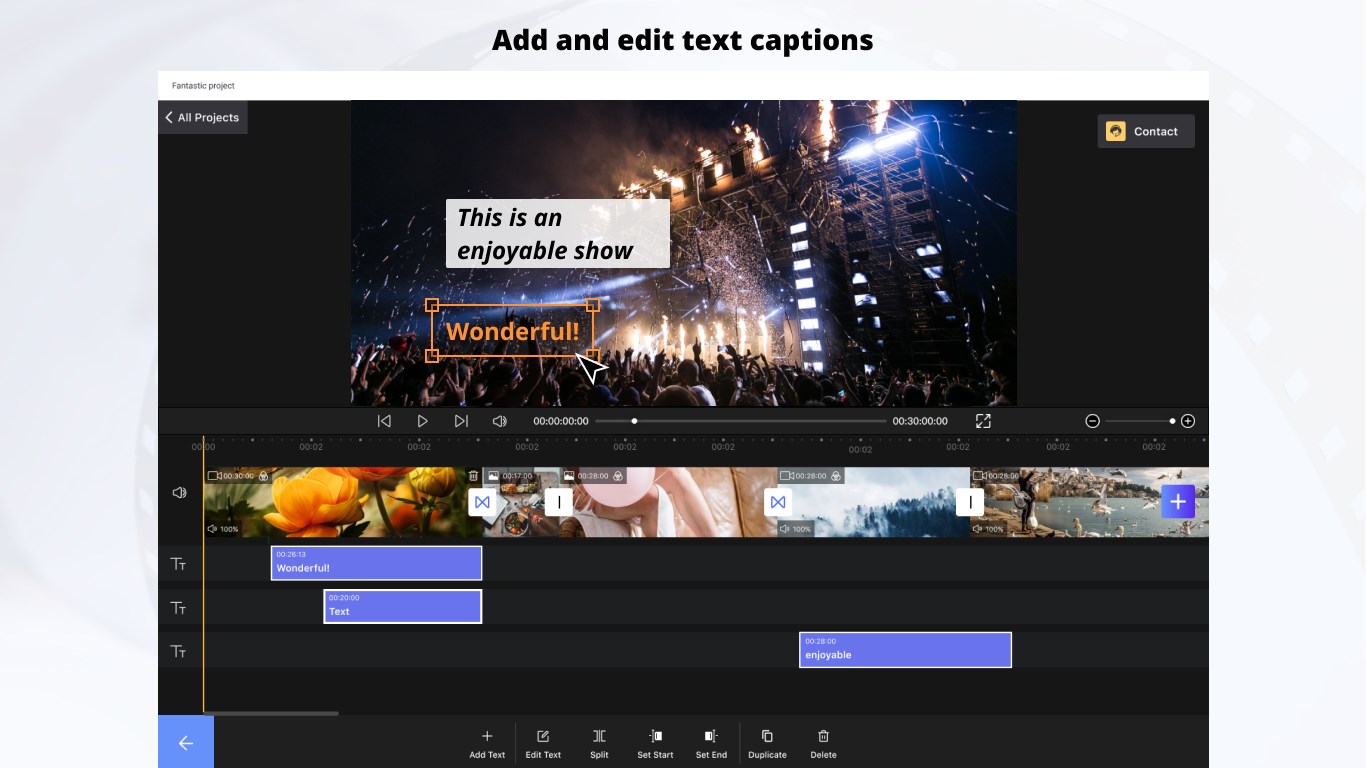Expand the fullscreen preview view
The height and width of the screenshot is (768, 1366).
pyautogui.click(x=983, y=420)
